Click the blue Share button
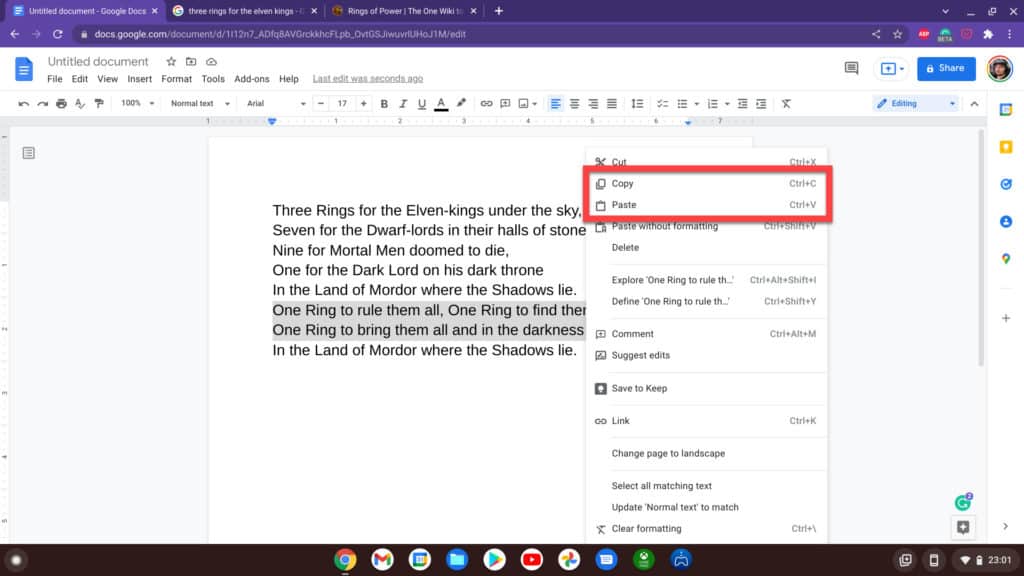The height and width of the screenshot is (576, 1024). [x=946, y=68]
